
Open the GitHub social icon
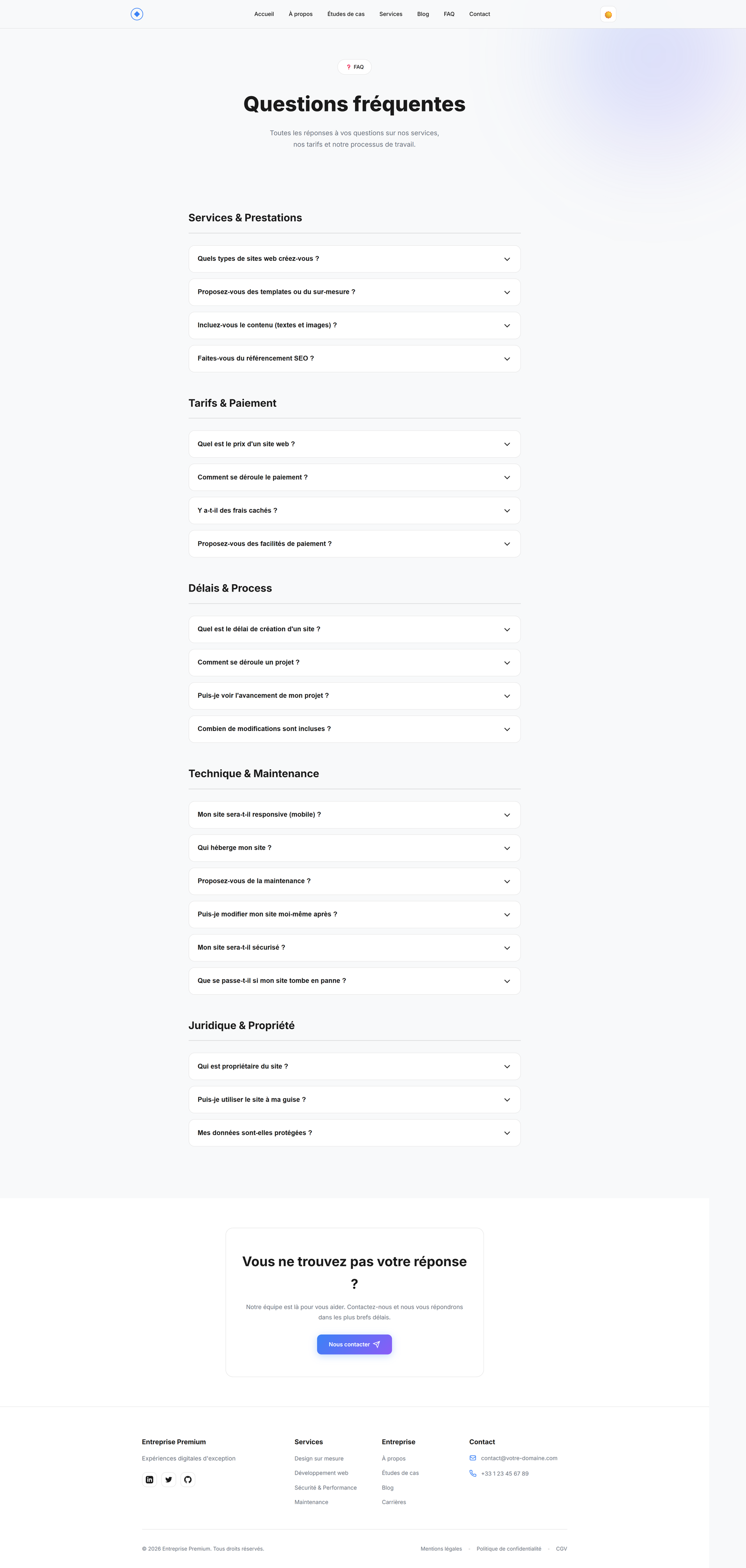pyautogui.click(x=188, y=1480)
